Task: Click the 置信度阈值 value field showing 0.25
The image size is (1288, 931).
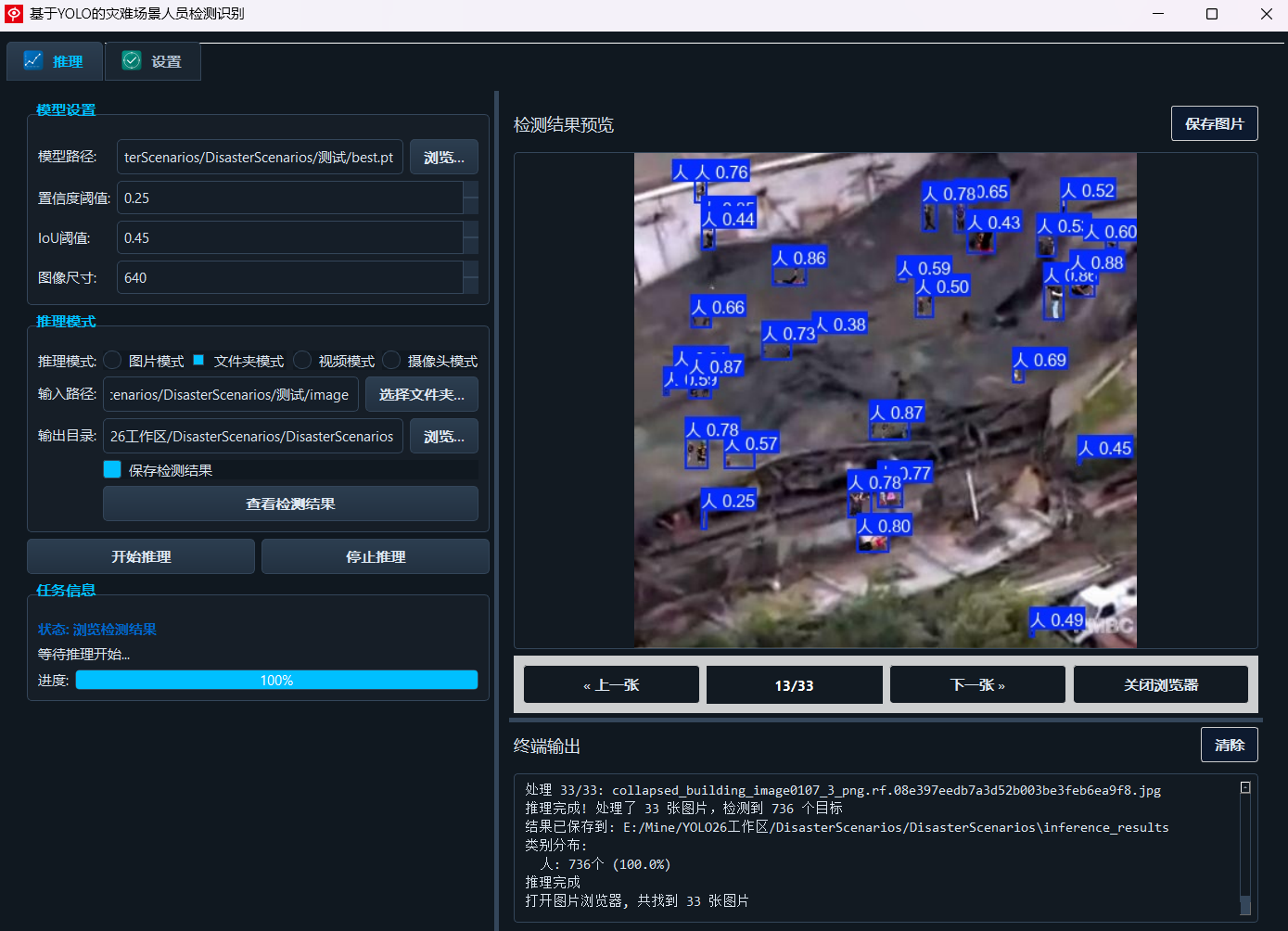Action: (289, 198)
